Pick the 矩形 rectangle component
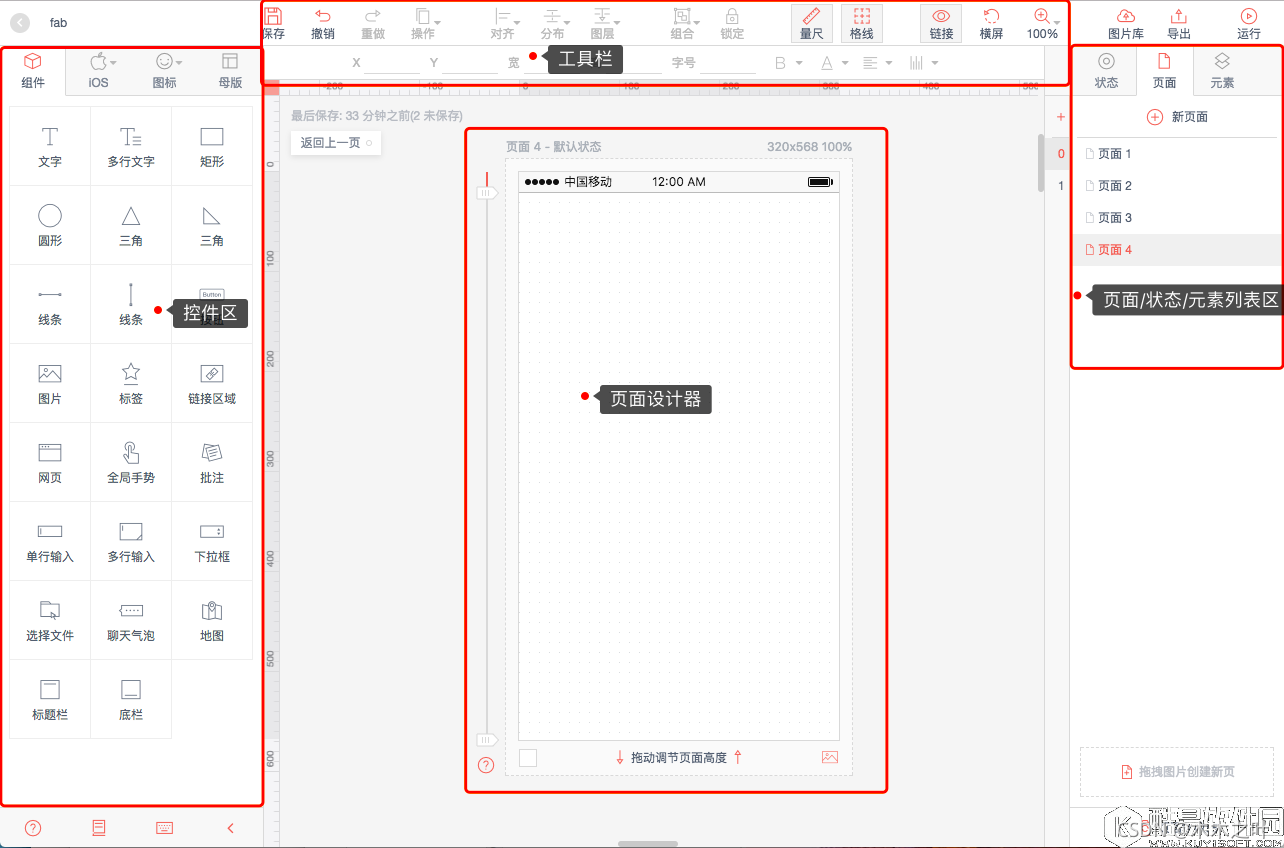This screenshot has height=848, width=1284. [212, 146]
